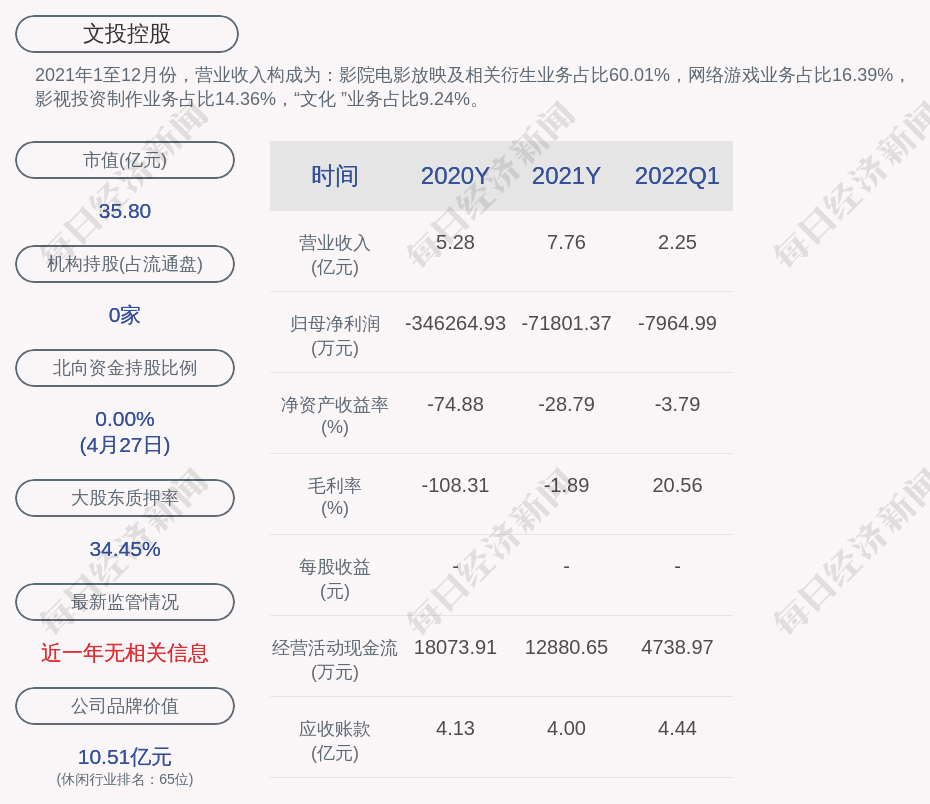This screenshot has height=804, width=930.
Task: Click the 10.51亿元 brand value figure
Action: (125, 757)
